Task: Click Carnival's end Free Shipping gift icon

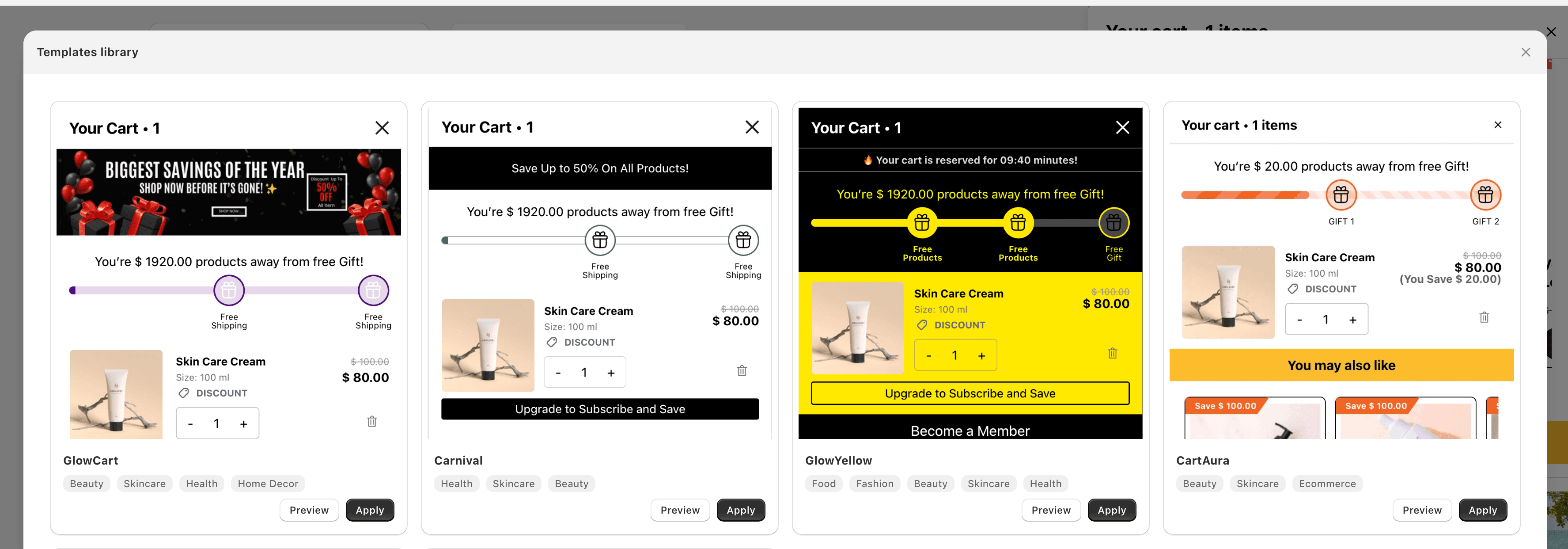Action: pyautogui.click(x=743, y=240)
